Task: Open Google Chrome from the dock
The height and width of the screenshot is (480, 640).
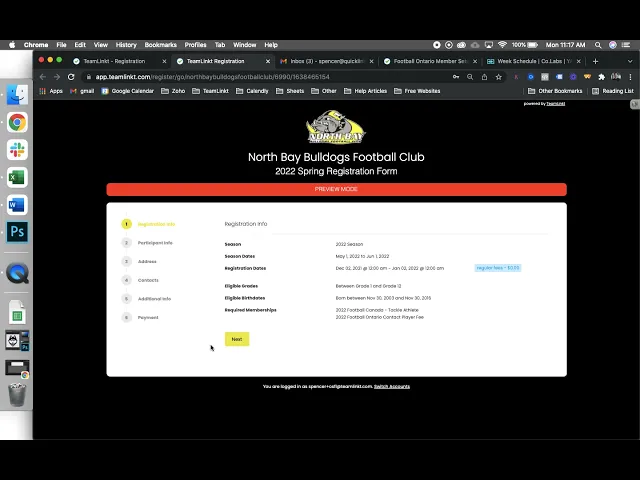Action: 17,122
